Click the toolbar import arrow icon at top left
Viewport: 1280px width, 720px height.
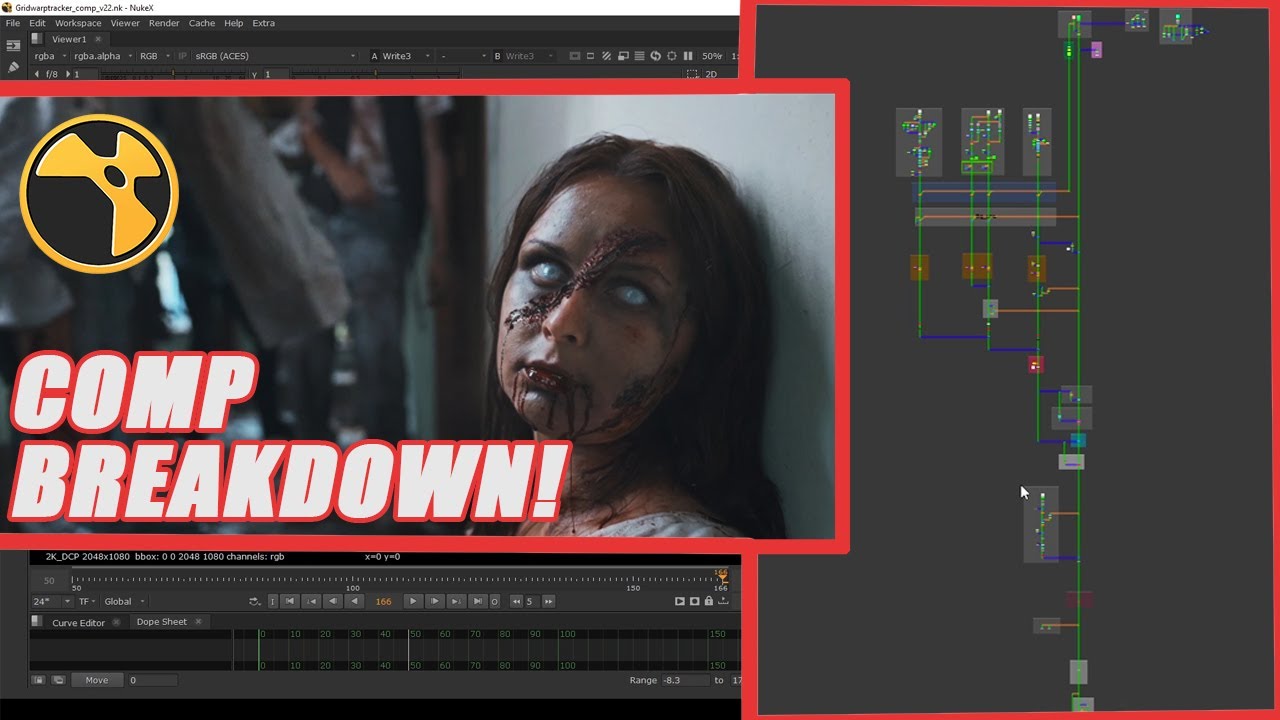click(x=13, y=46)
